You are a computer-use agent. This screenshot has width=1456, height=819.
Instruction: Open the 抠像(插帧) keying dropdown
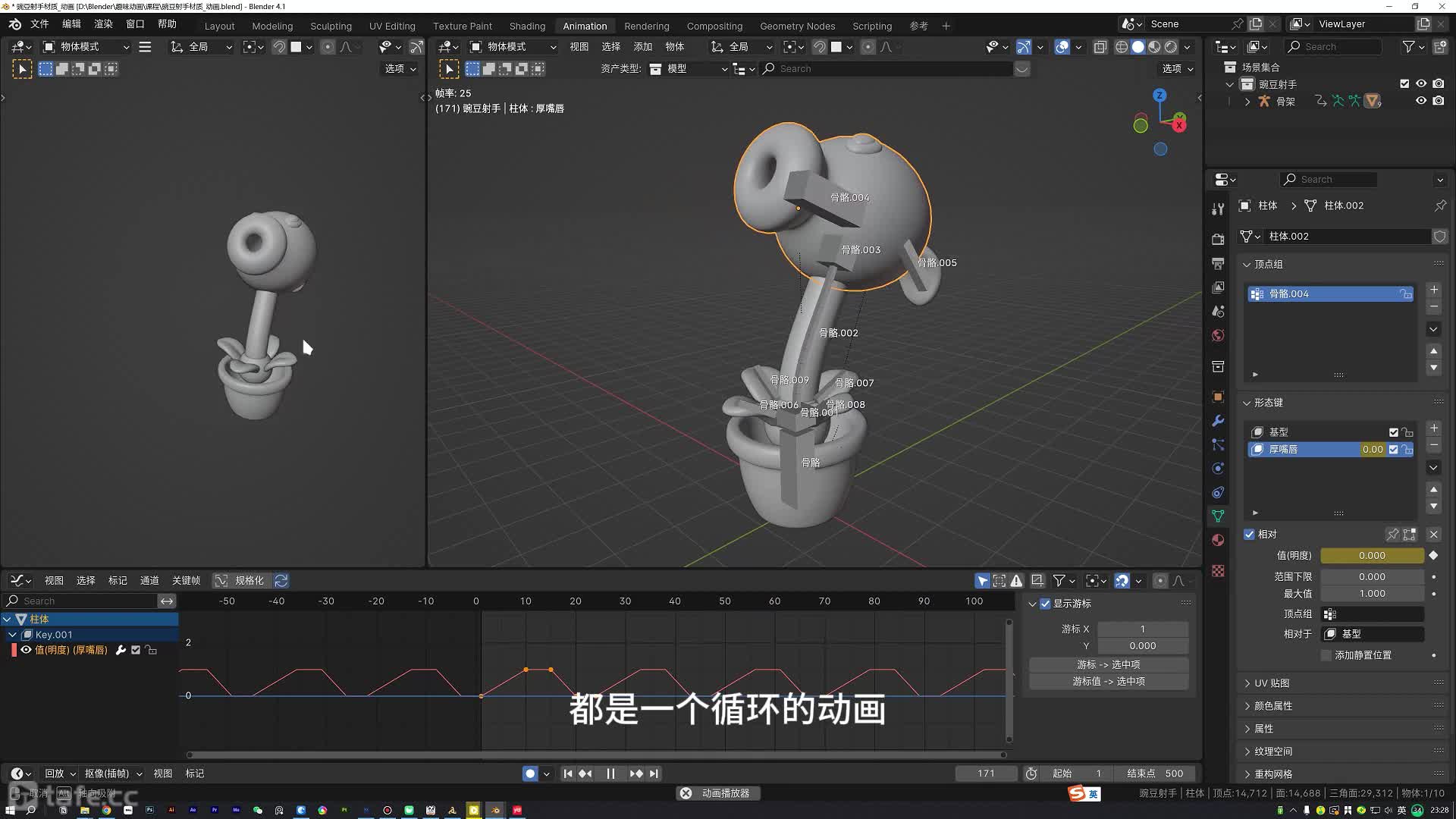[114, 773]
